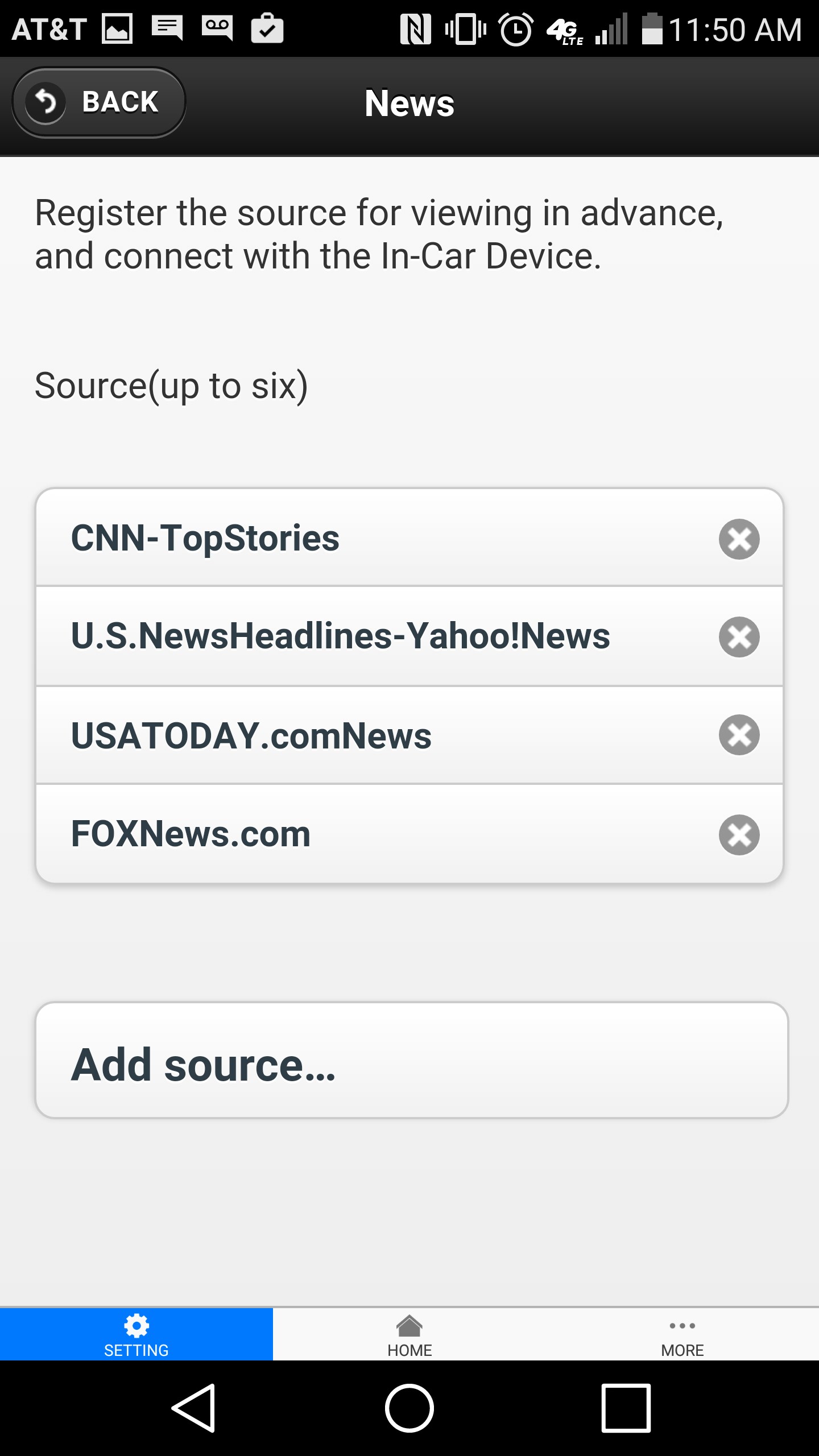Open the Add source option
Viewport: 819px width, 1456px height.
(412, 1061)
